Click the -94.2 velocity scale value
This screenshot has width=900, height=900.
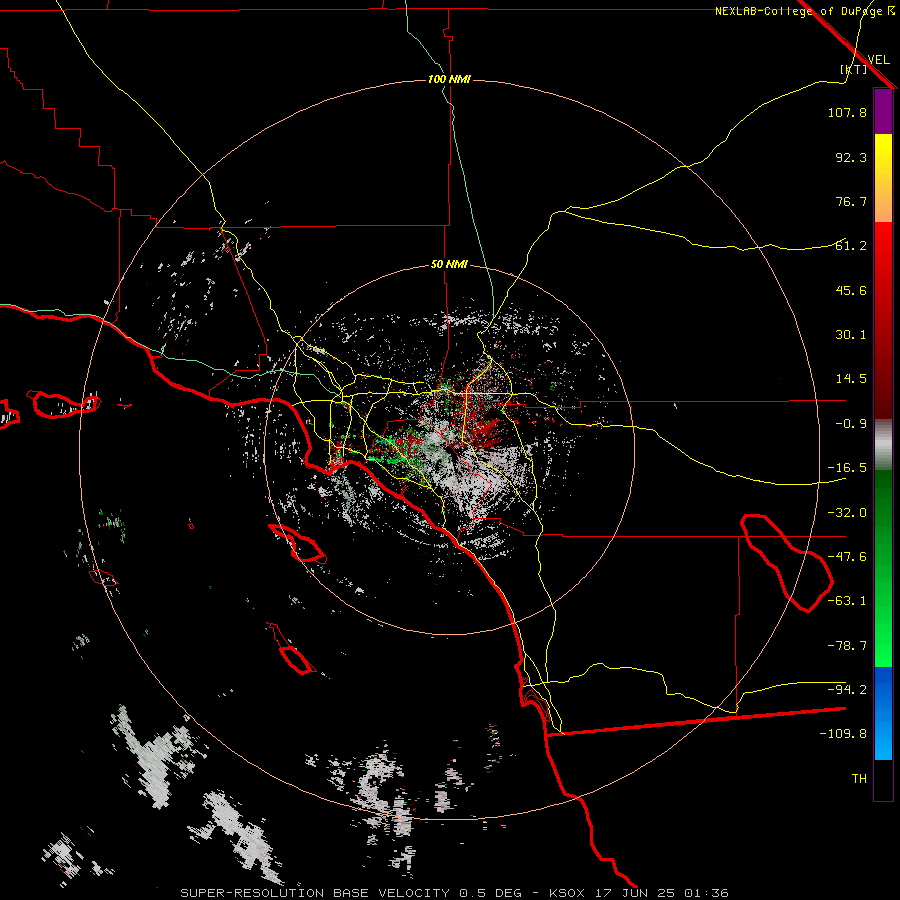pyautogui.click(x=847, y=689)
